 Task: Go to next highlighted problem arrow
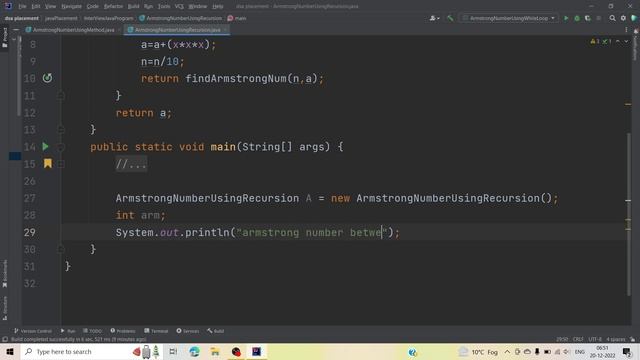coord(626,41)
